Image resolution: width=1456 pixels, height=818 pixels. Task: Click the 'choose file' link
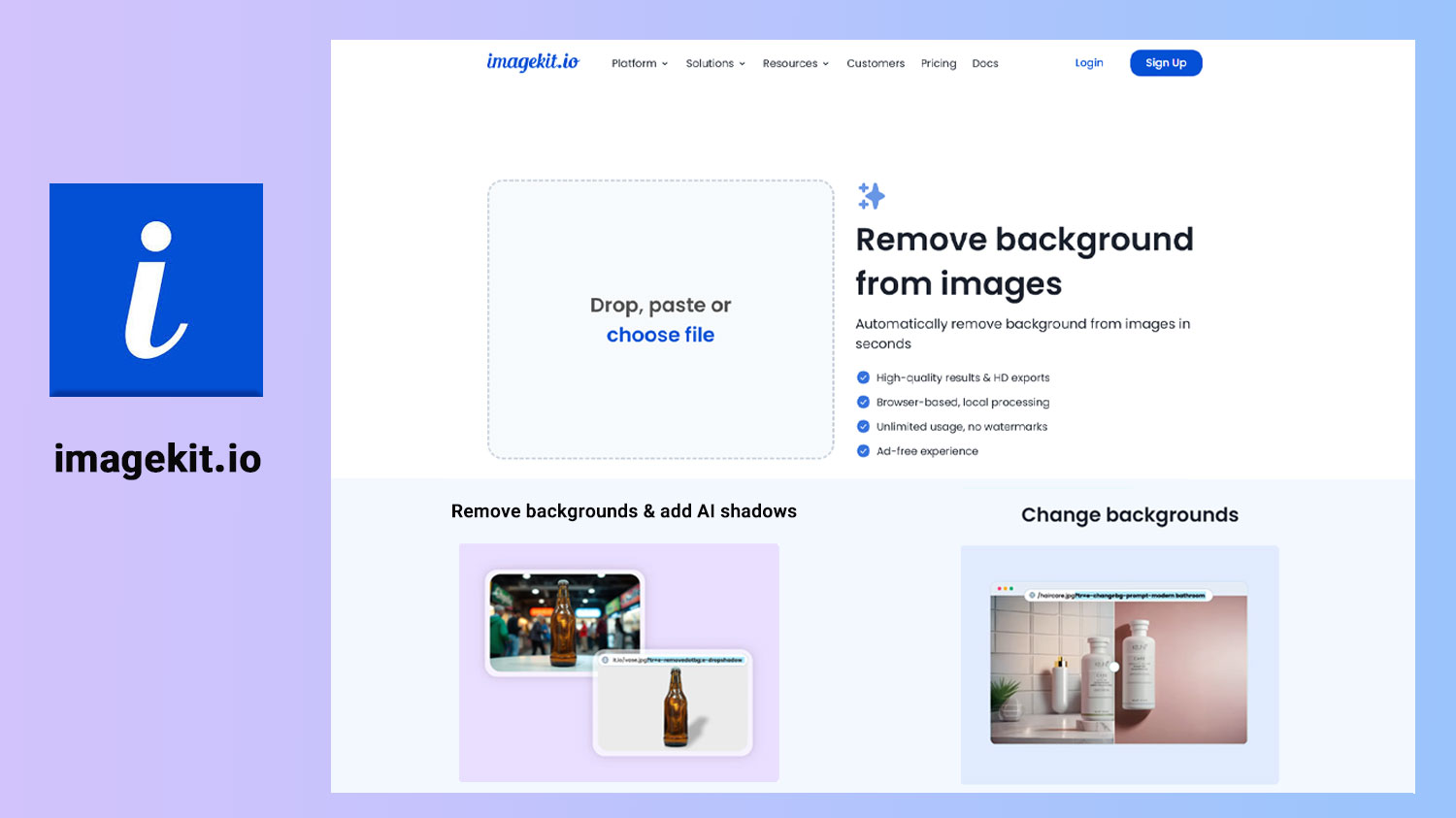pos(660,335)
